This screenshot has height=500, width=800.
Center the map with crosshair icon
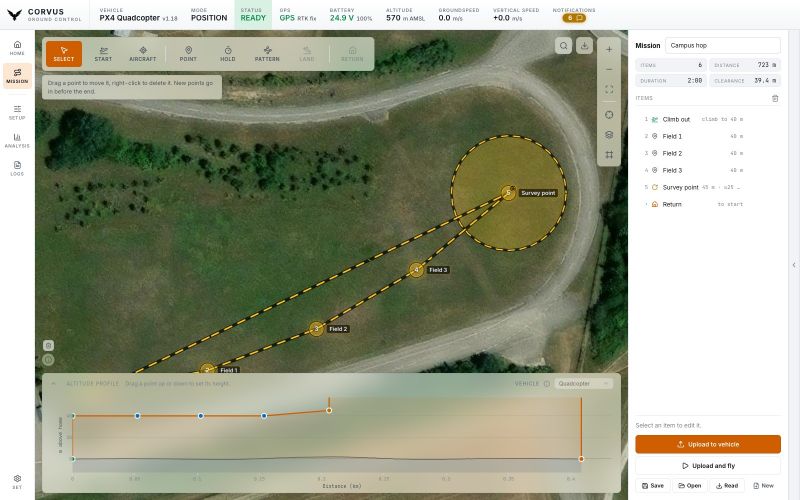[609, 115]
